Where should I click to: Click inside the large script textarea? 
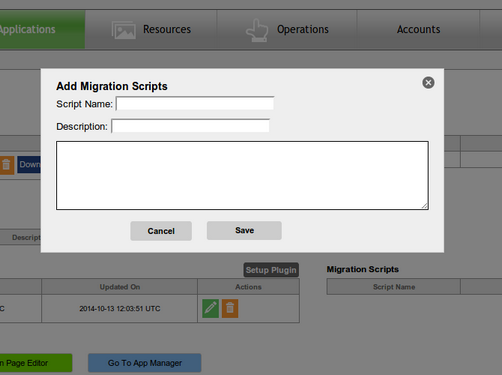click(242, 175)
